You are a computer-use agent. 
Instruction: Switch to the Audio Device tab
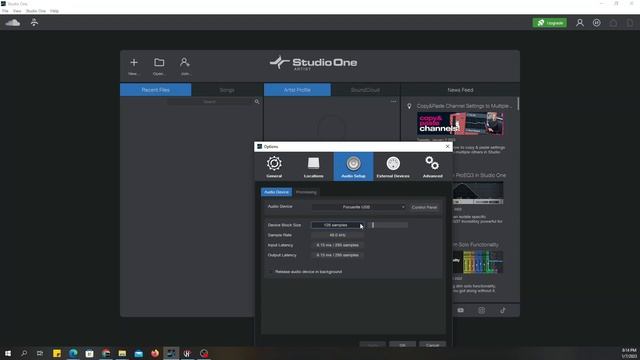276,192
